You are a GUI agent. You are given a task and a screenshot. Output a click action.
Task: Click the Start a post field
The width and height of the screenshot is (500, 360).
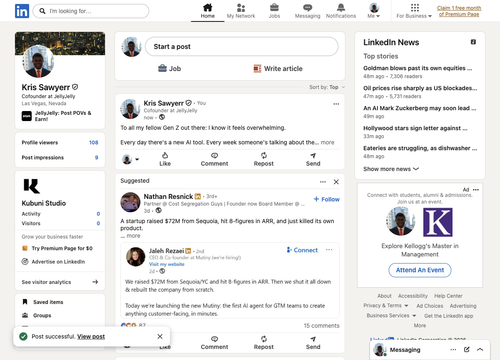(242, 47)
